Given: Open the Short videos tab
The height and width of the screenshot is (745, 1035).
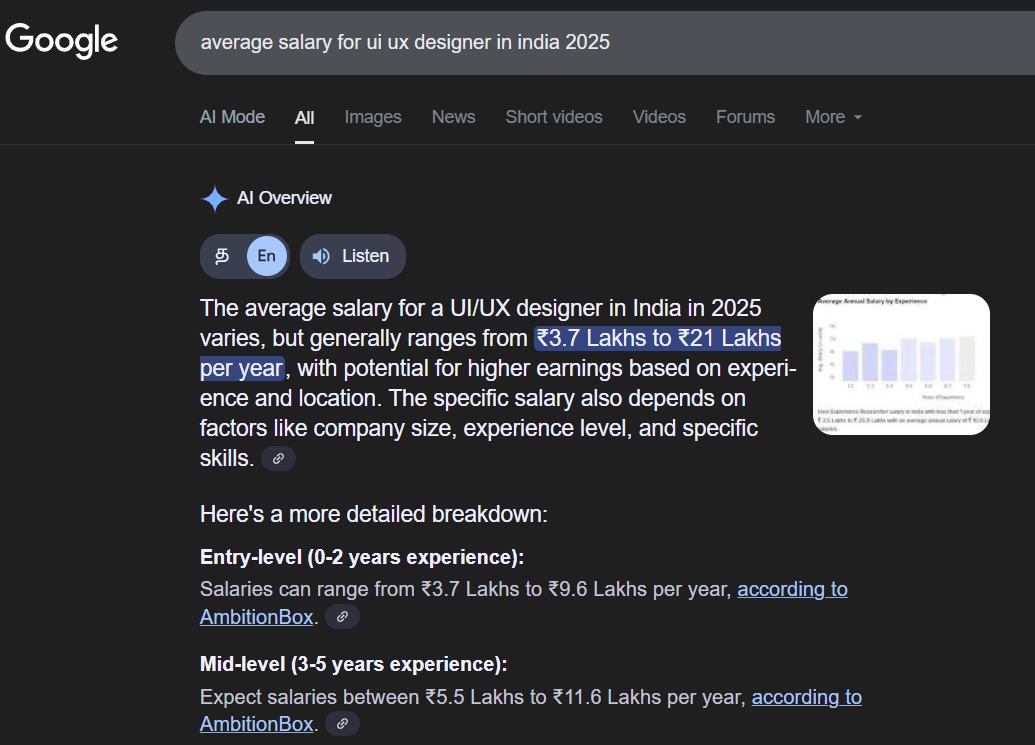Looking at the screenshot, I should coord(554,117).
